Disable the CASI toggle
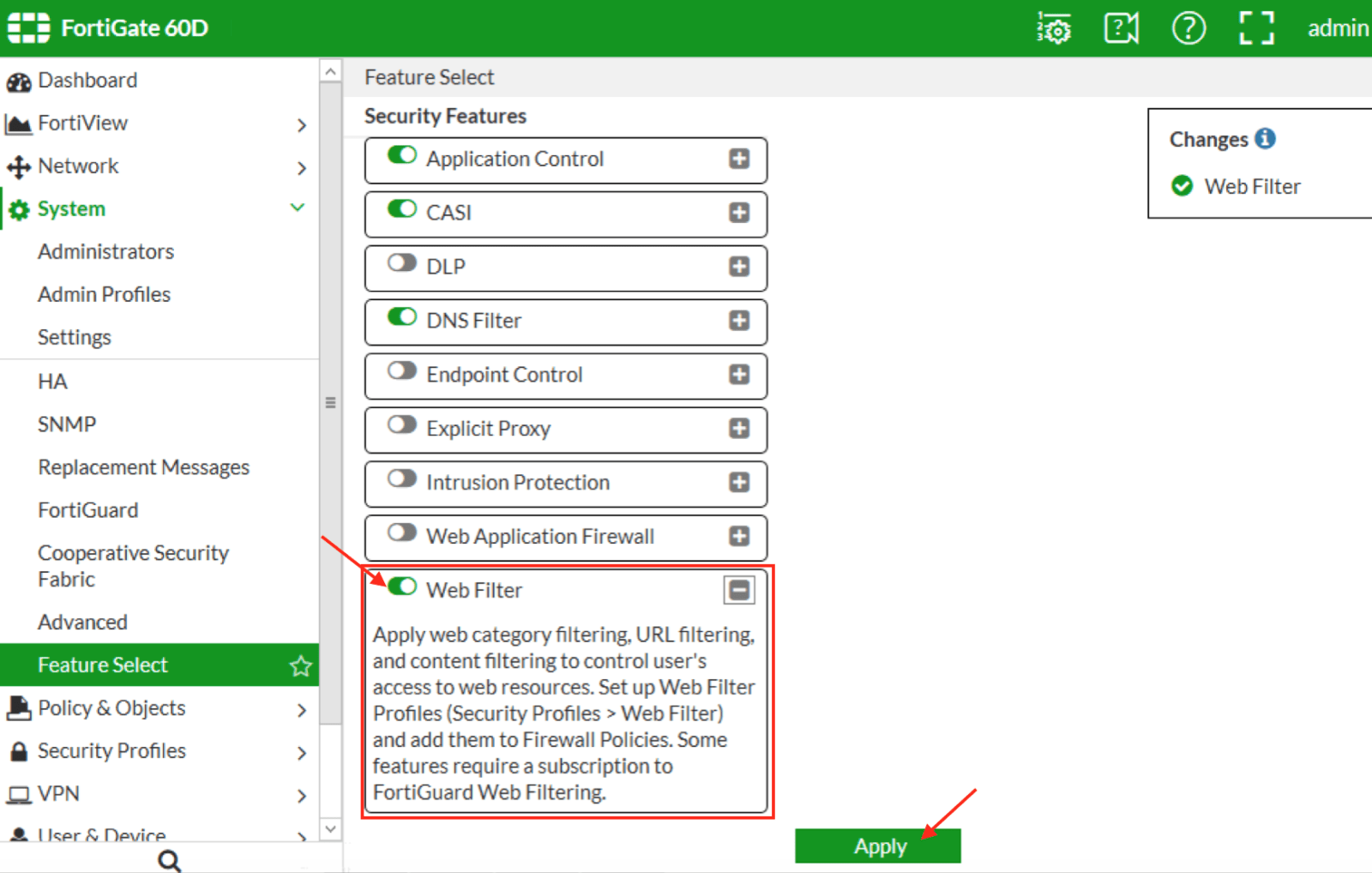1372x873 pixels. (402, 208)
